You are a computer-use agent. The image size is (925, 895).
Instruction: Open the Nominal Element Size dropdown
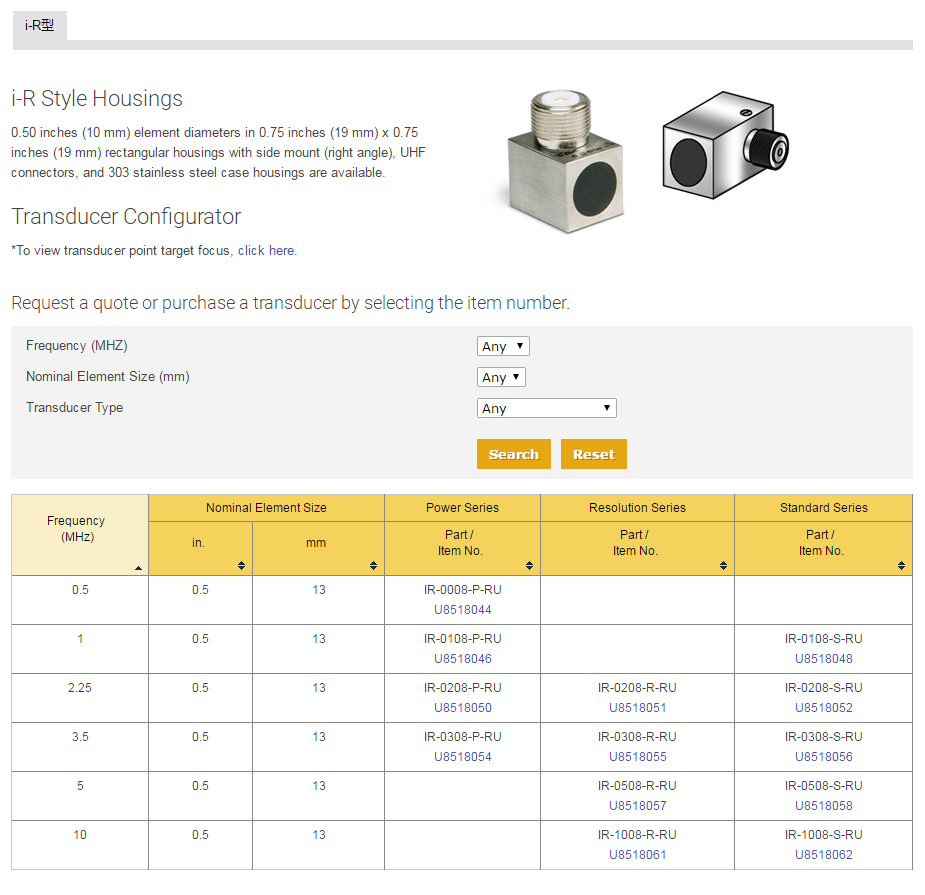[501, 377]
